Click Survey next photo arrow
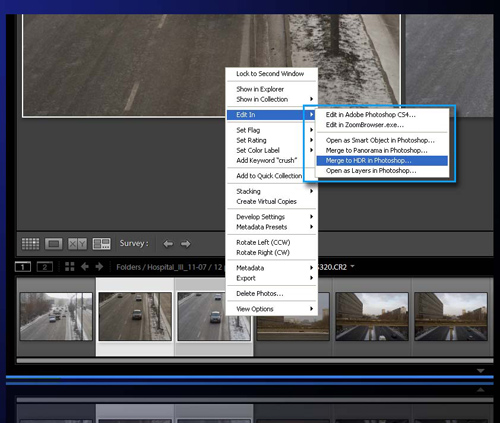Image resolution: width=500 pixels, height=423 pixels. coord(186,244)
